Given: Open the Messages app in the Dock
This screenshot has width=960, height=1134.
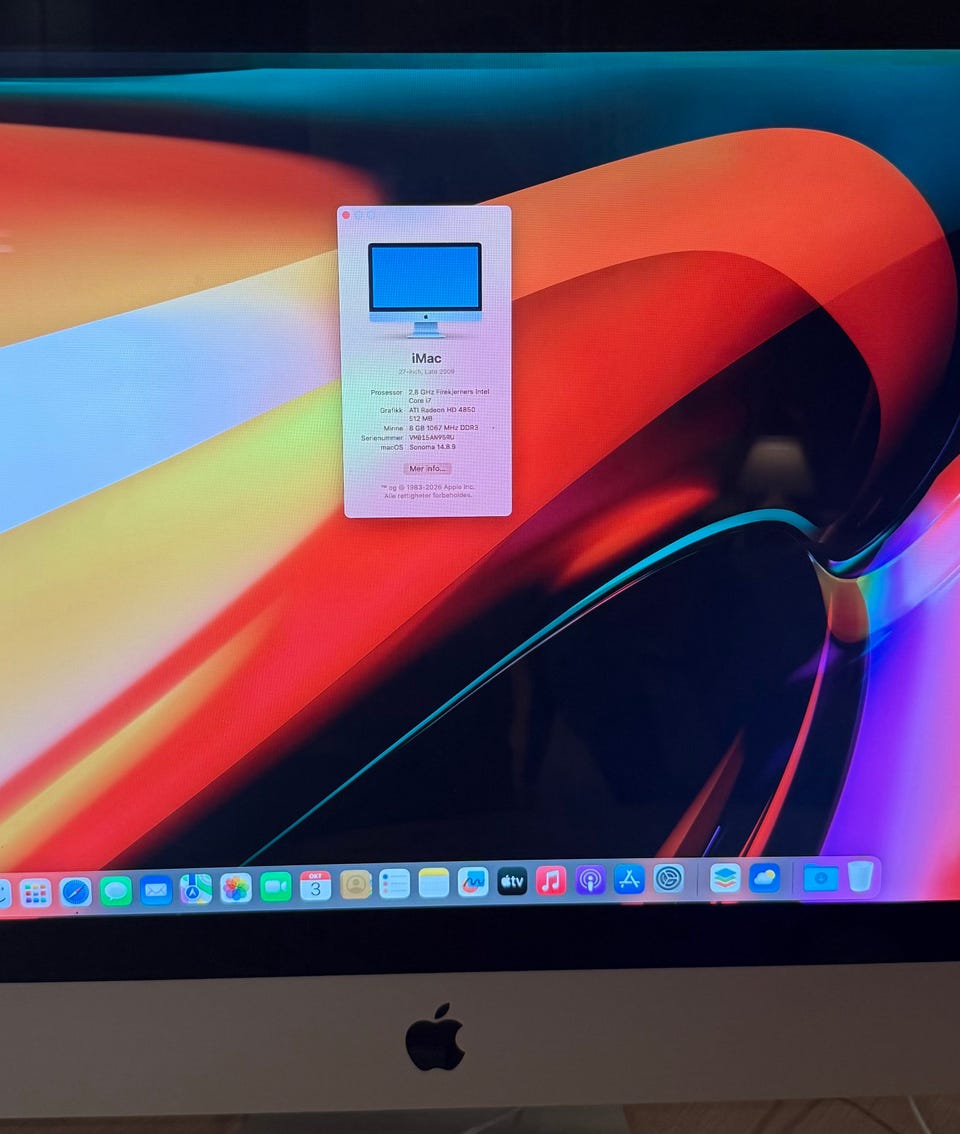Looking at the screenshot, I should coord(116,890).
